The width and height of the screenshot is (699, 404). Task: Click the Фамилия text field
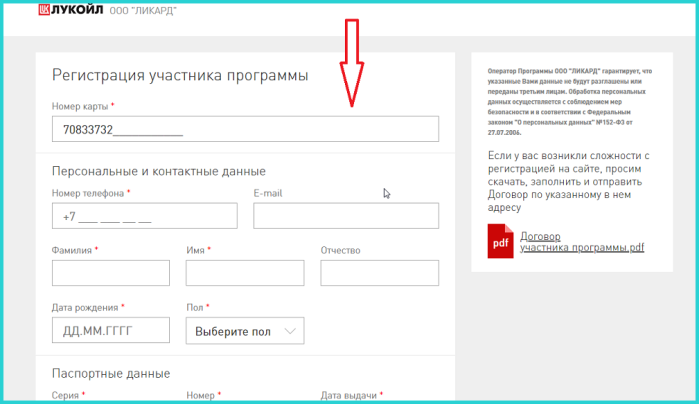click(111, 273)
